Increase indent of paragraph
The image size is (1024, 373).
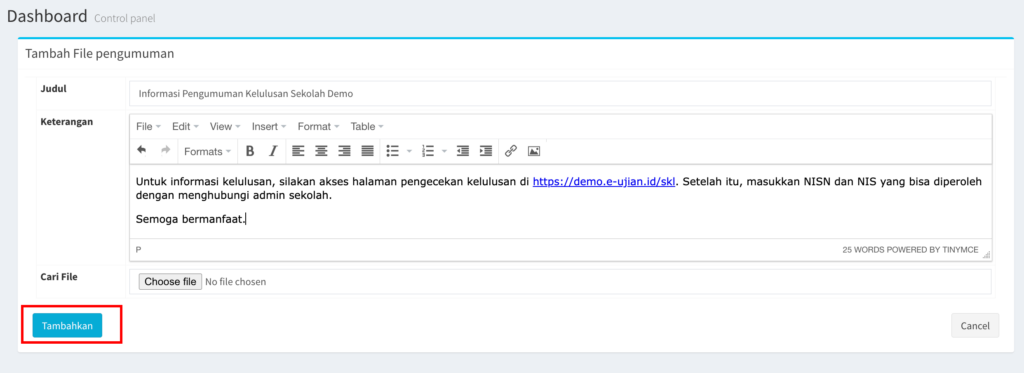point(485,151)
